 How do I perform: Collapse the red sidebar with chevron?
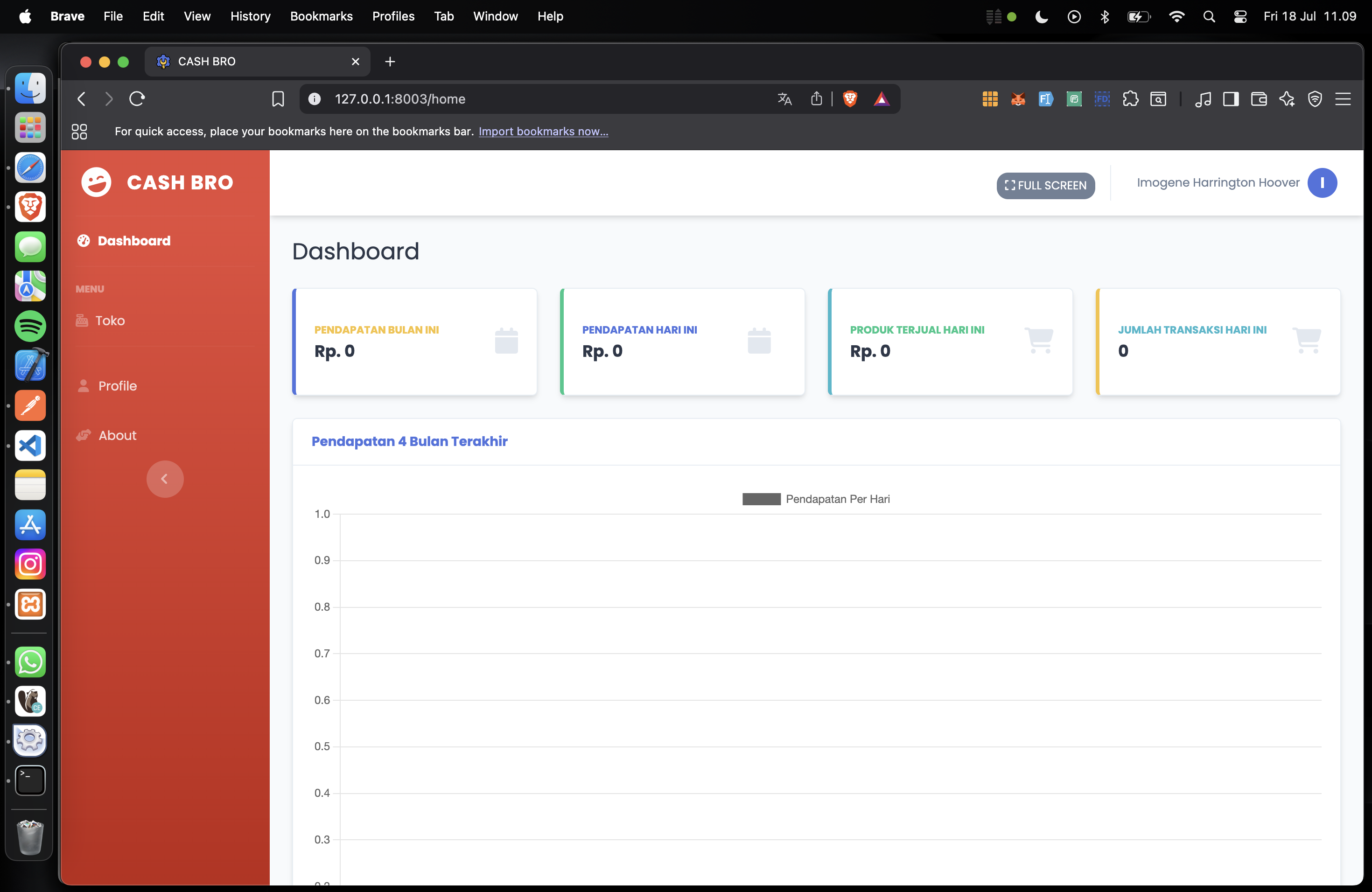coord(165,479)
